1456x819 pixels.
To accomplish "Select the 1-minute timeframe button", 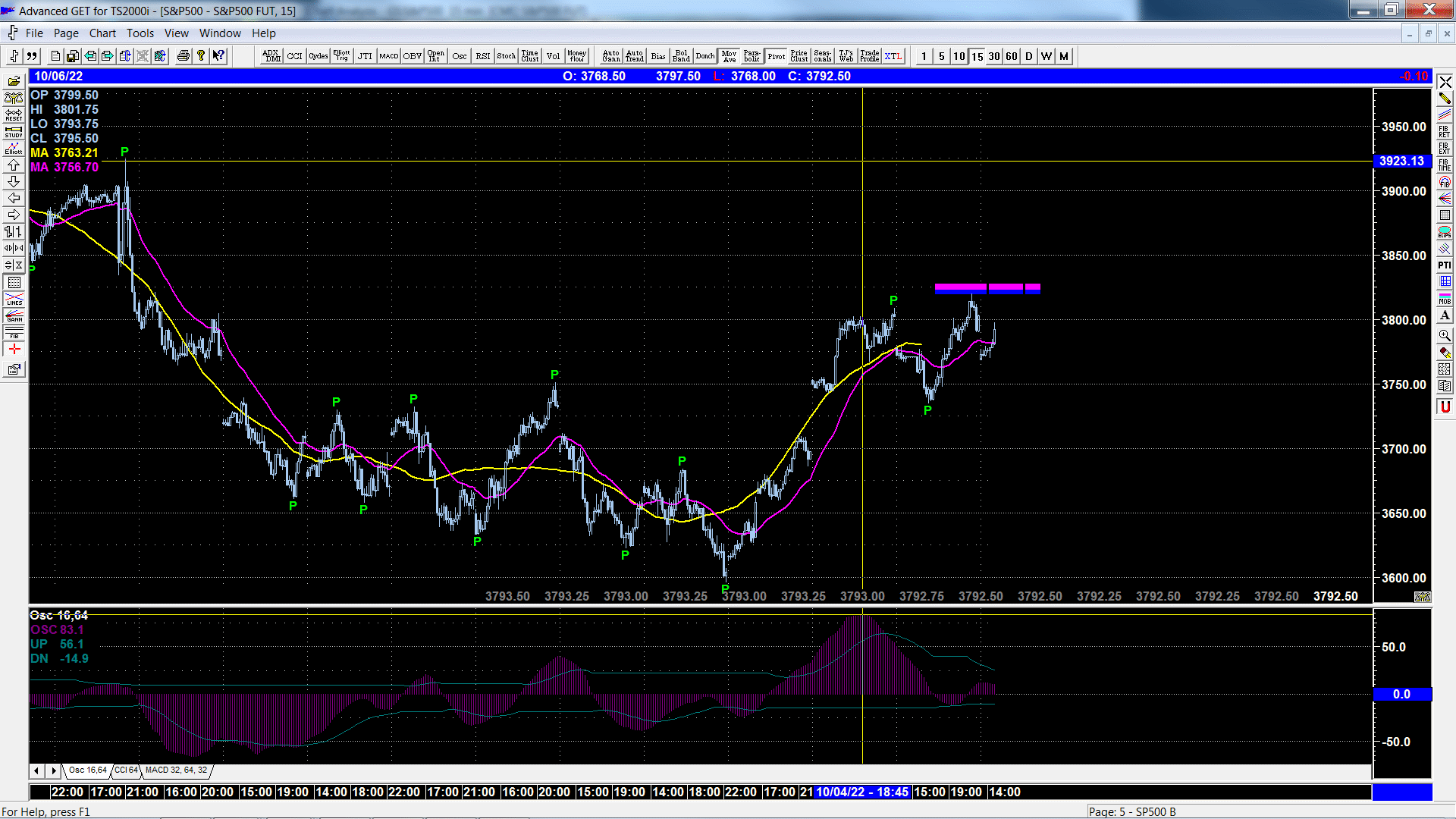I will click(x=924, y=56).
